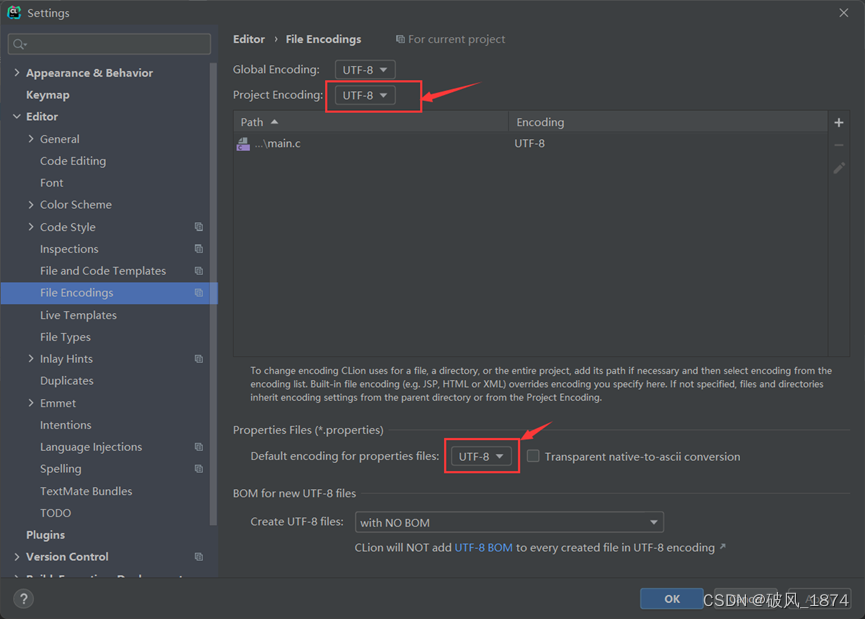Select File Types settings
The image size is (865, 619).
coord(65,337)
